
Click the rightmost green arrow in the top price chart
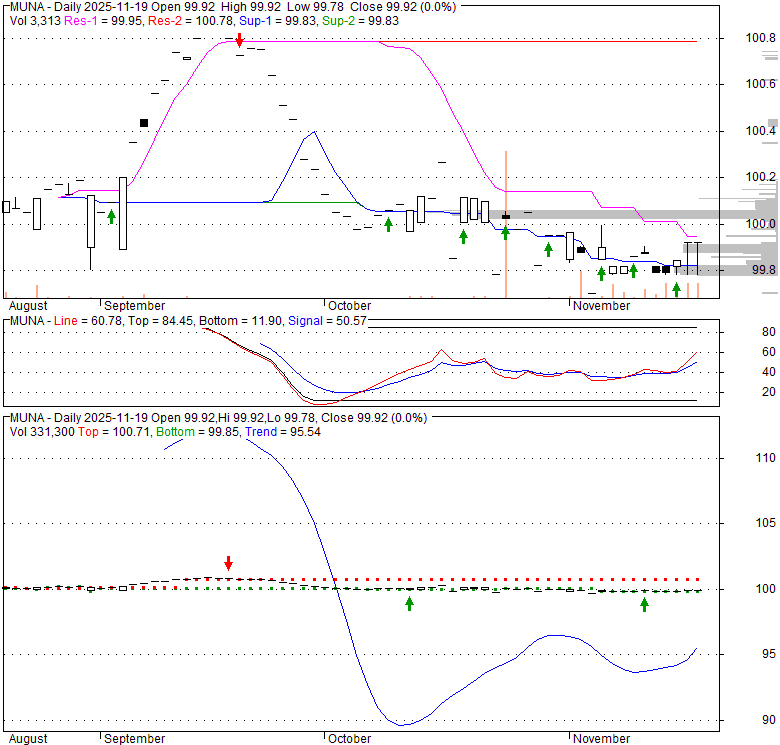(x=677, y=289)
